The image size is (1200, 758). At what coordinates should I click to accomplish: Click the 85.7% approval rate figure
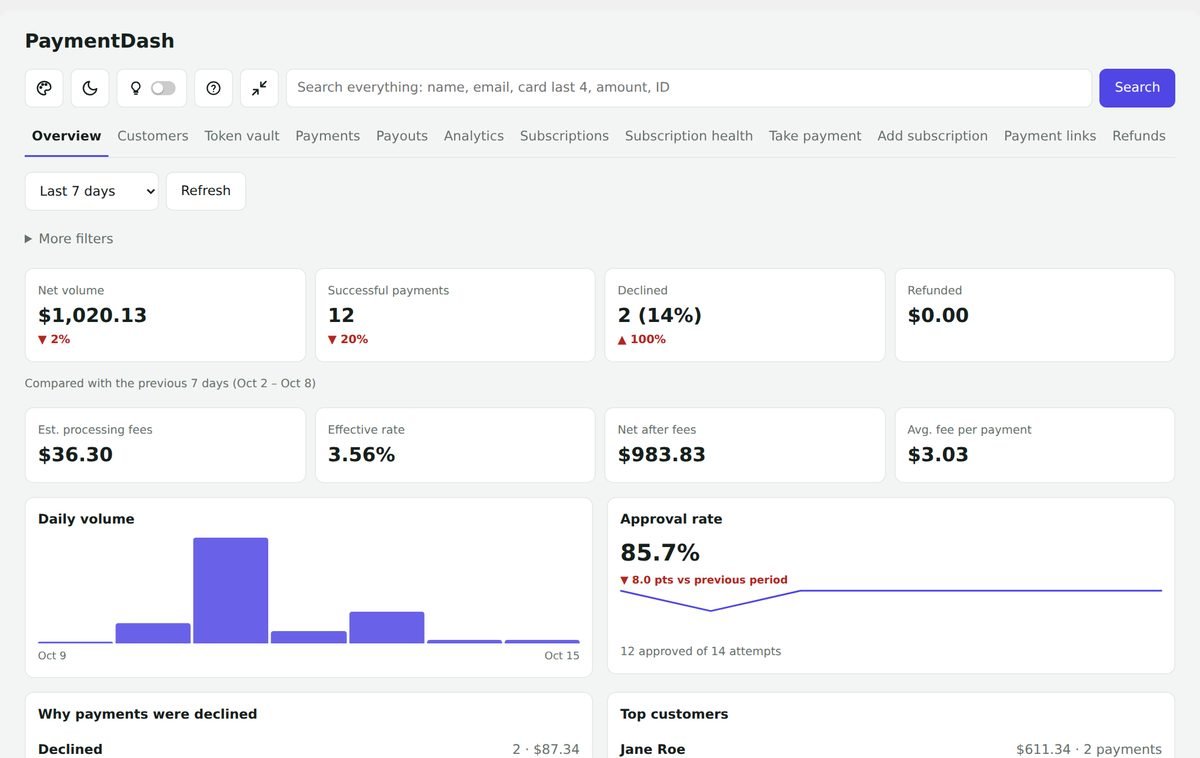[x=660, y=553]
